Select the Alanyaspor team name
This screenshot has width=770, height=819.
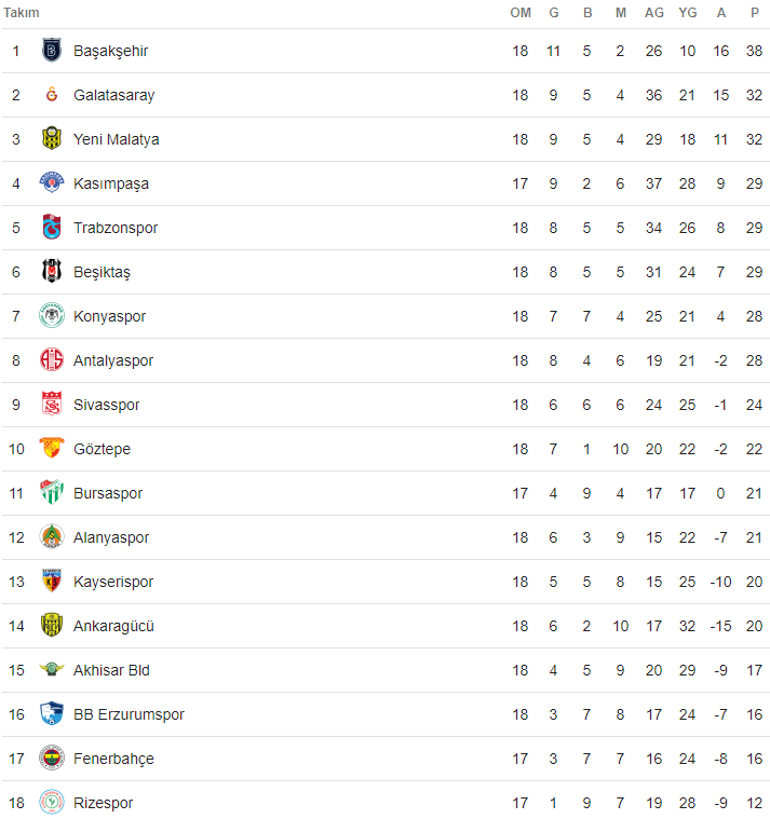click(x=111, y=538)
